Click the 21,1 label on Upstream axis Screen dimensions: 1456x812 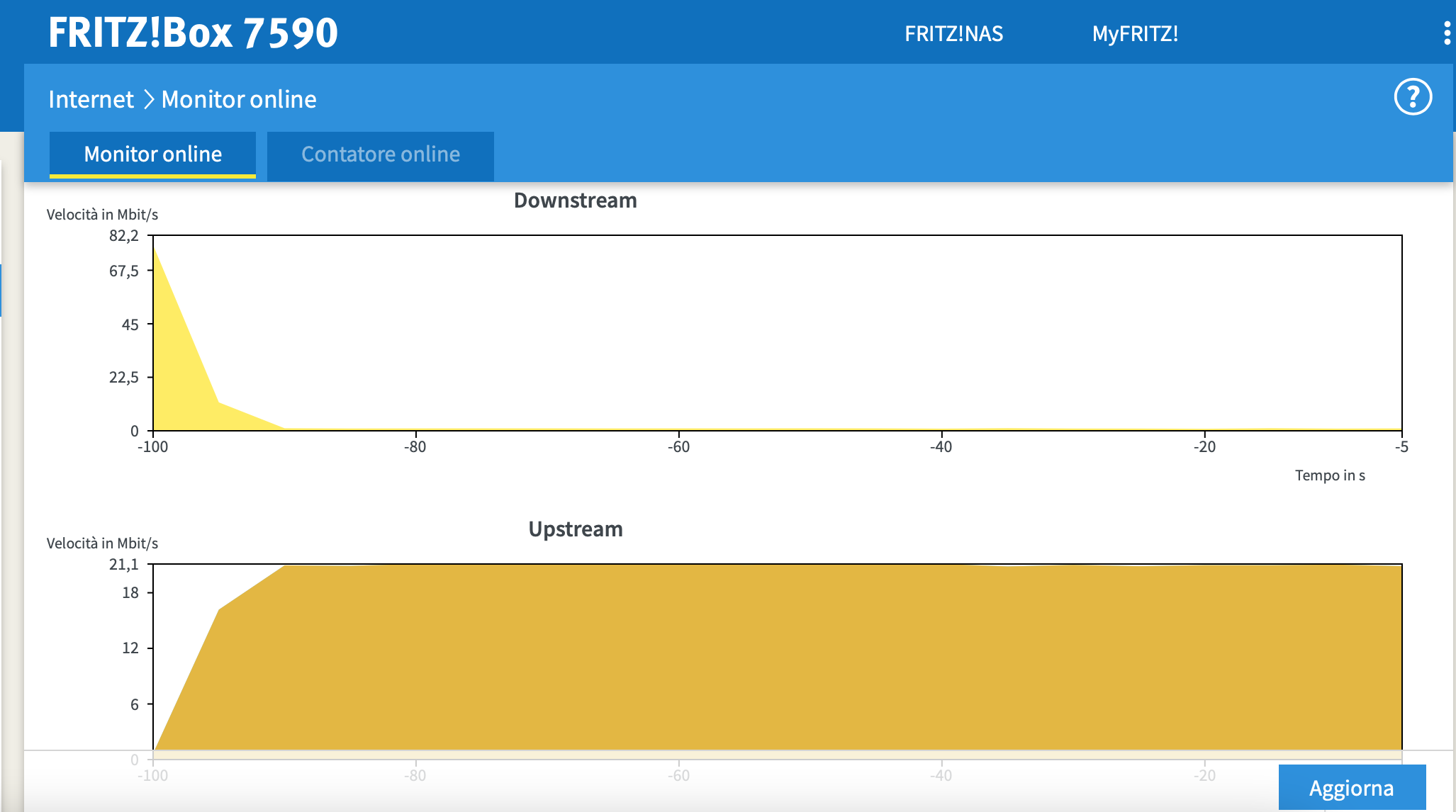[124, 565]
